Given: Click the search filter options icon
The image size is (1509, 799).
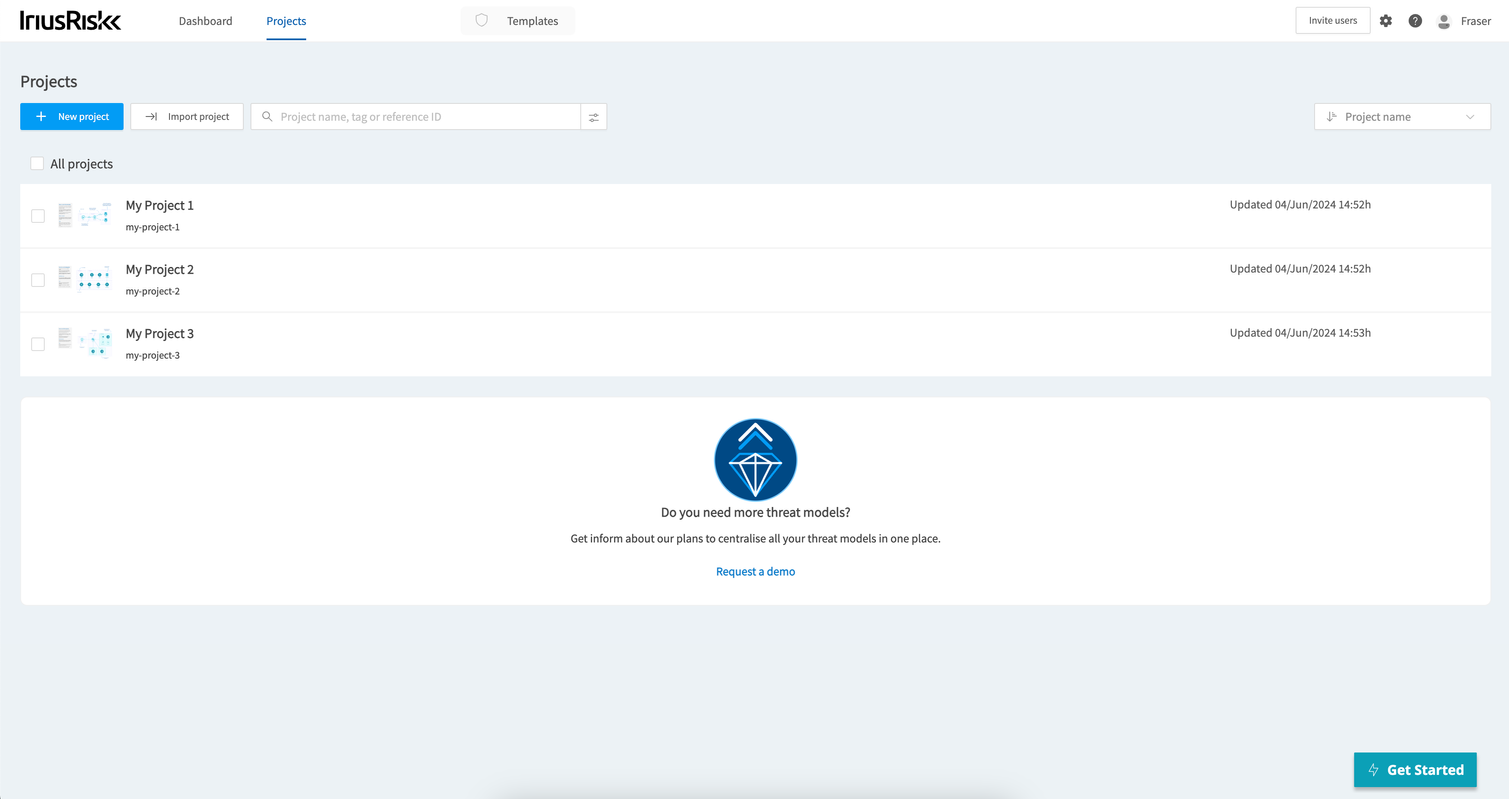Looking at the screenshot, I should [594, 117].
